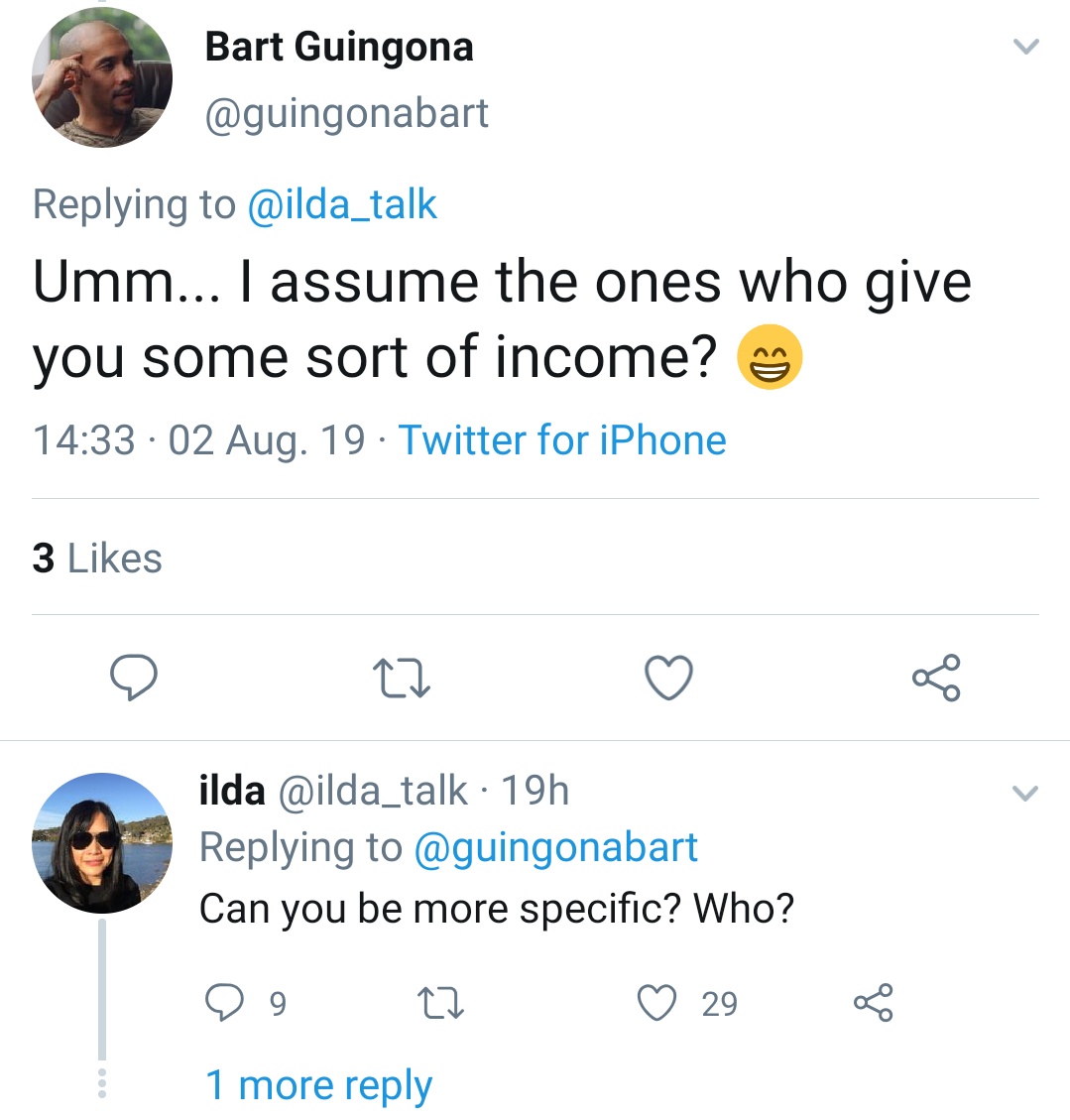Open ilda's profile picture
Image resolution: width=1070 pixels, height=1120 pixels.
click(x=102, y=843)
